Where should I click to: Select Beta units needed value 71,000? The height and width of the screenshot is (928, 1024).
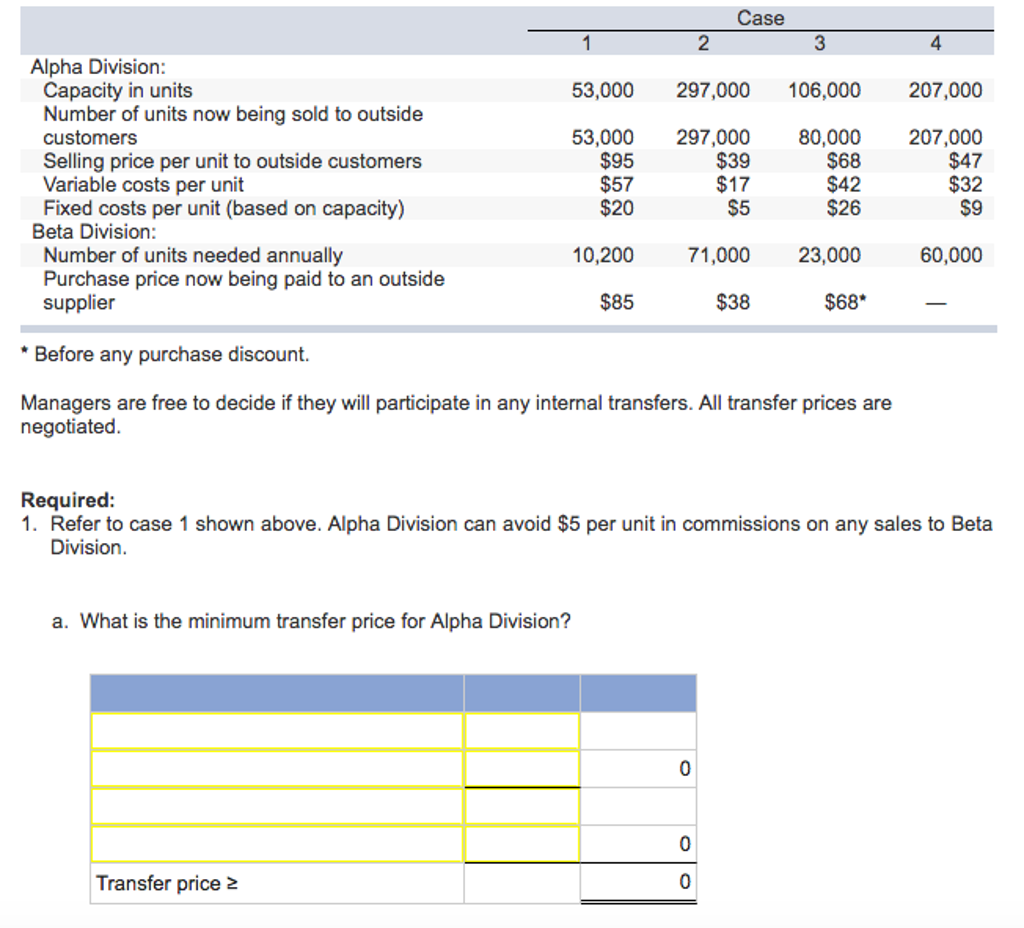[x=718, y=255]
